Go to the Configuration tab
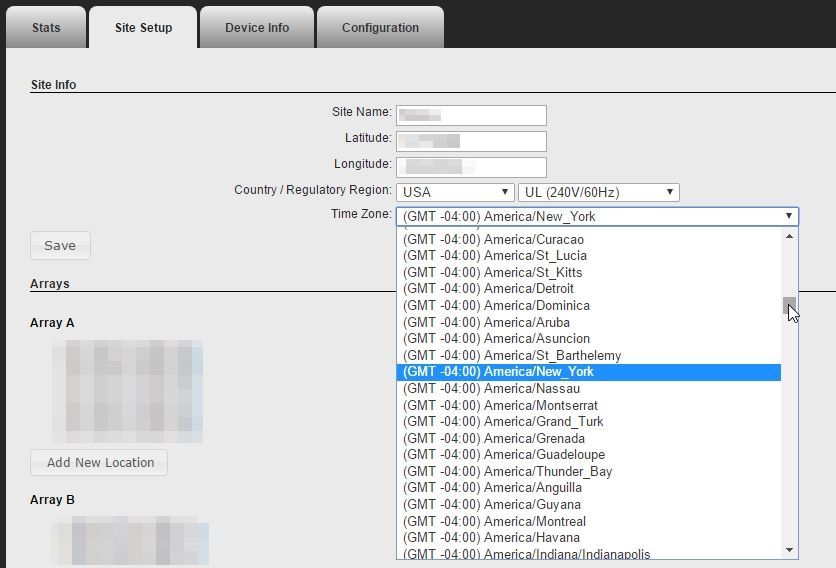 click(380, 28)
